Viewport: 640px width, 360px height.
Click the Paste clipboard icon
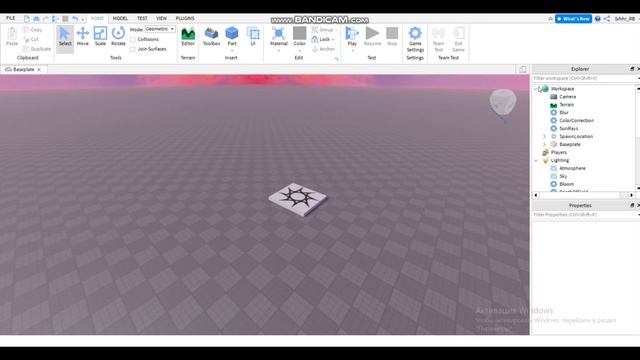point(12,36)
